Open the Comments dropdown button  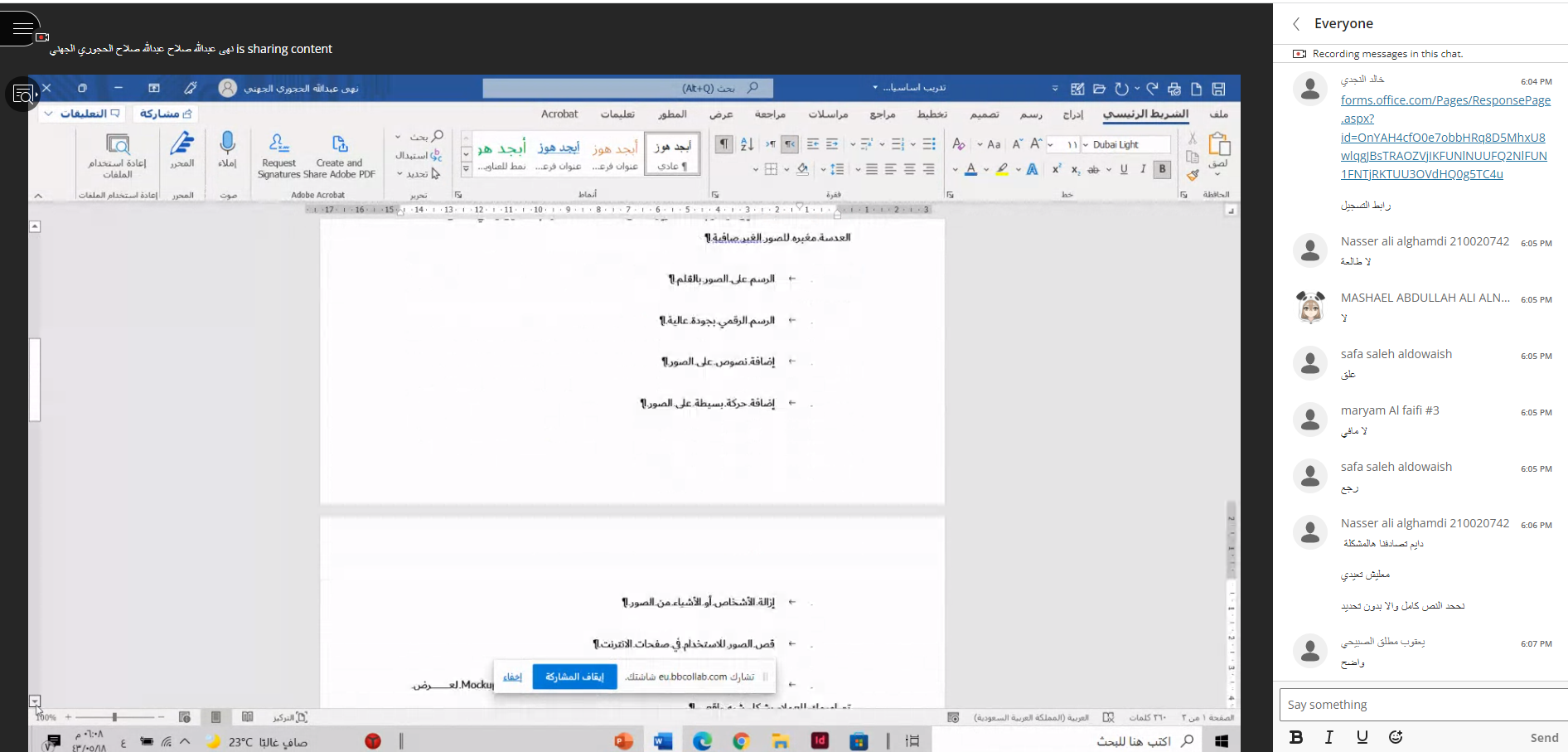[x=81, y=114]
